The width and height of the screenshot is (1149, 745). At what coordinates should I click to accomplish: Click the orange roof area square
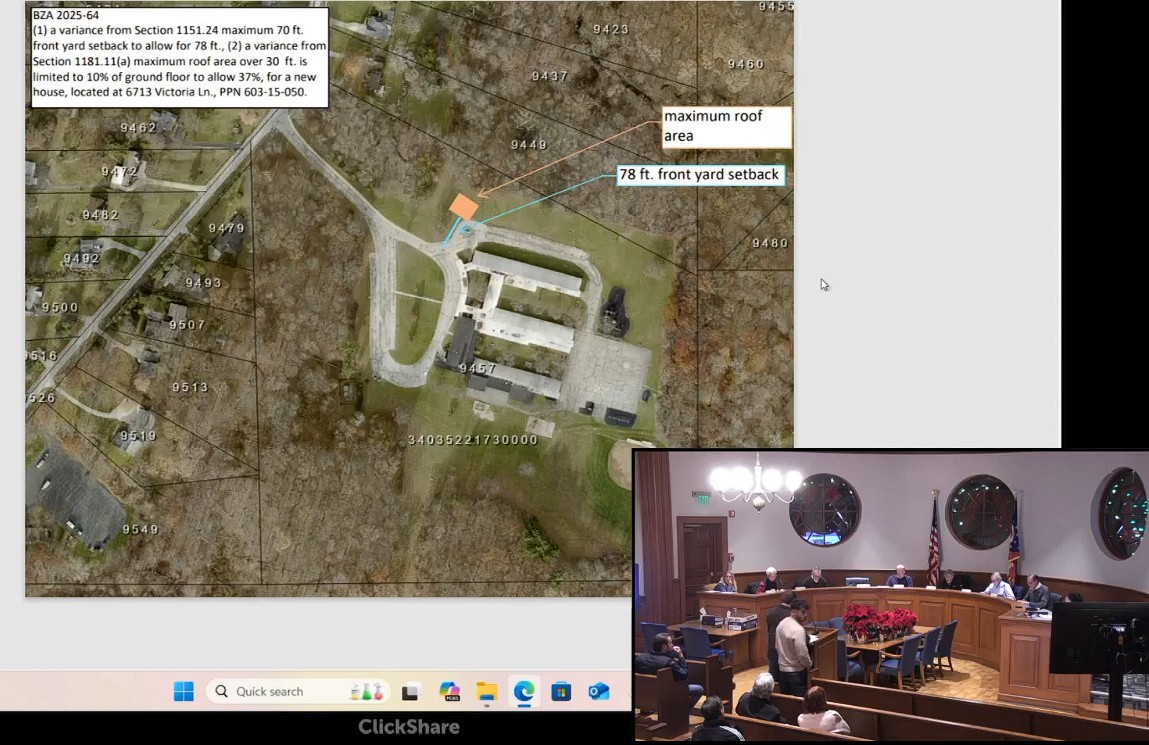pos(464,207)
